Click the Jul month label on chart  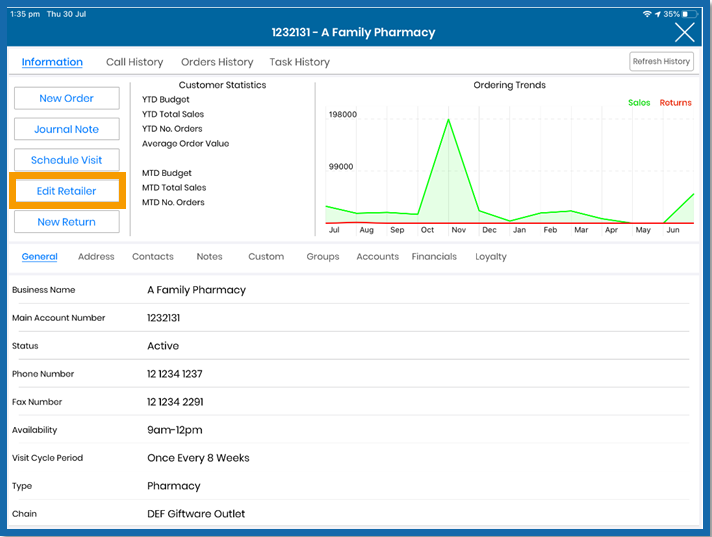tap(334, 230)
